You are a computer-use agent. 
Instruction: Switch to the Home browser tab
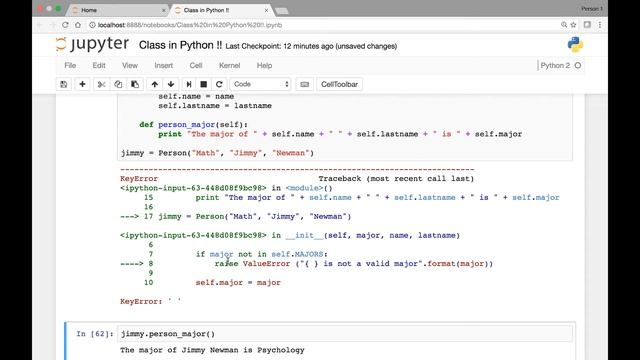pos(117,10)
